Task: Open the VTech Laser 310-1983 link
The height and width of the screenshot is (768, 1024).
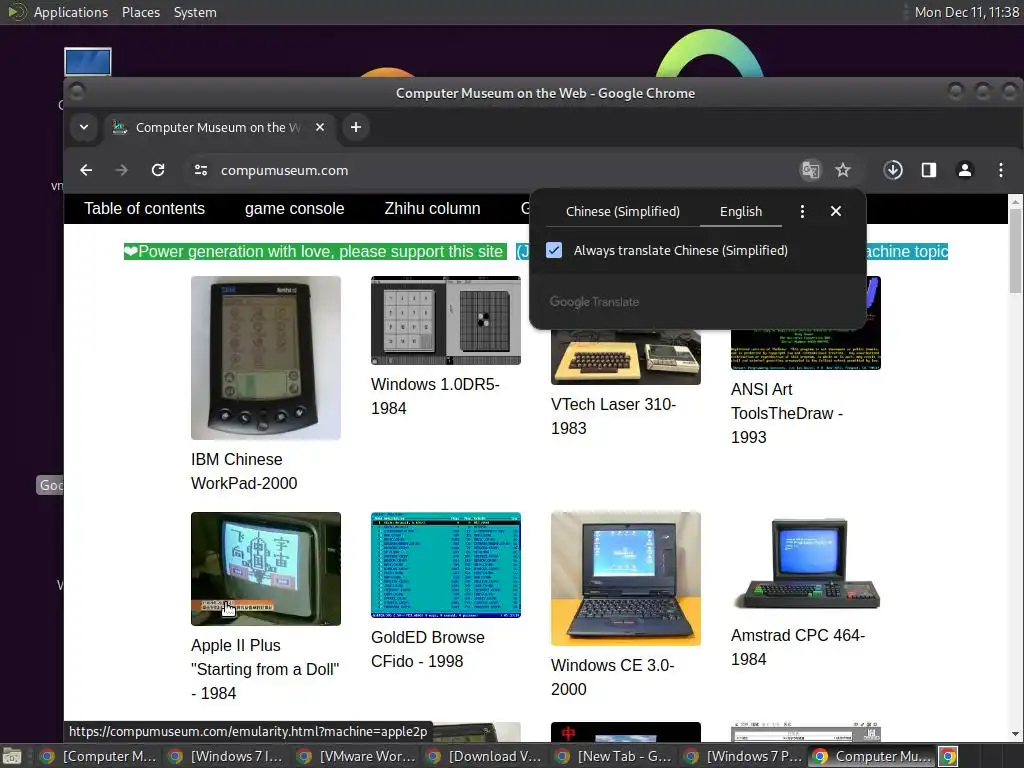Action: click(613, 416)
